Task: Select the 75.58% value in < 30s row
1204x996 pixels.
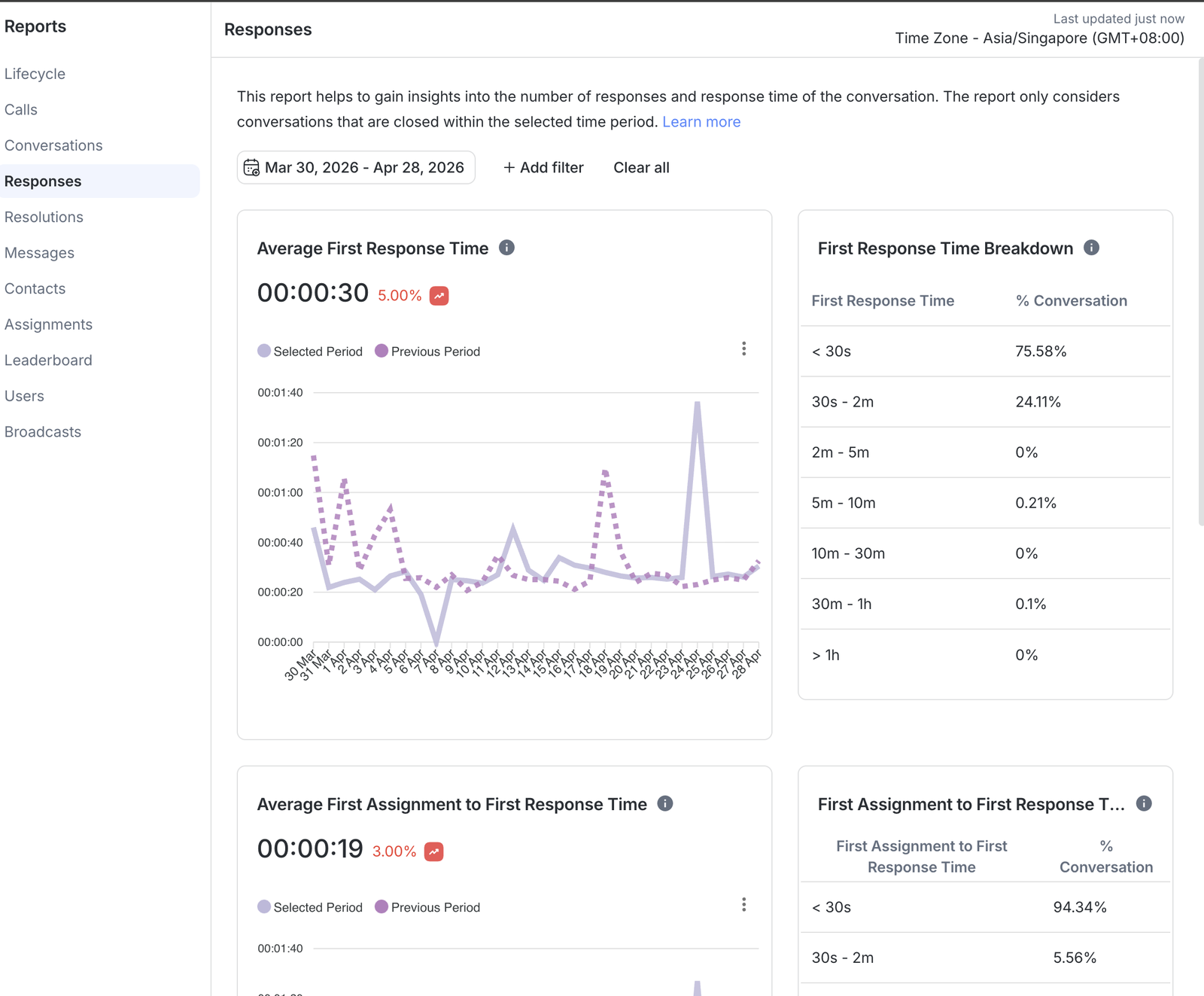Action: [x=1041, y=352]
